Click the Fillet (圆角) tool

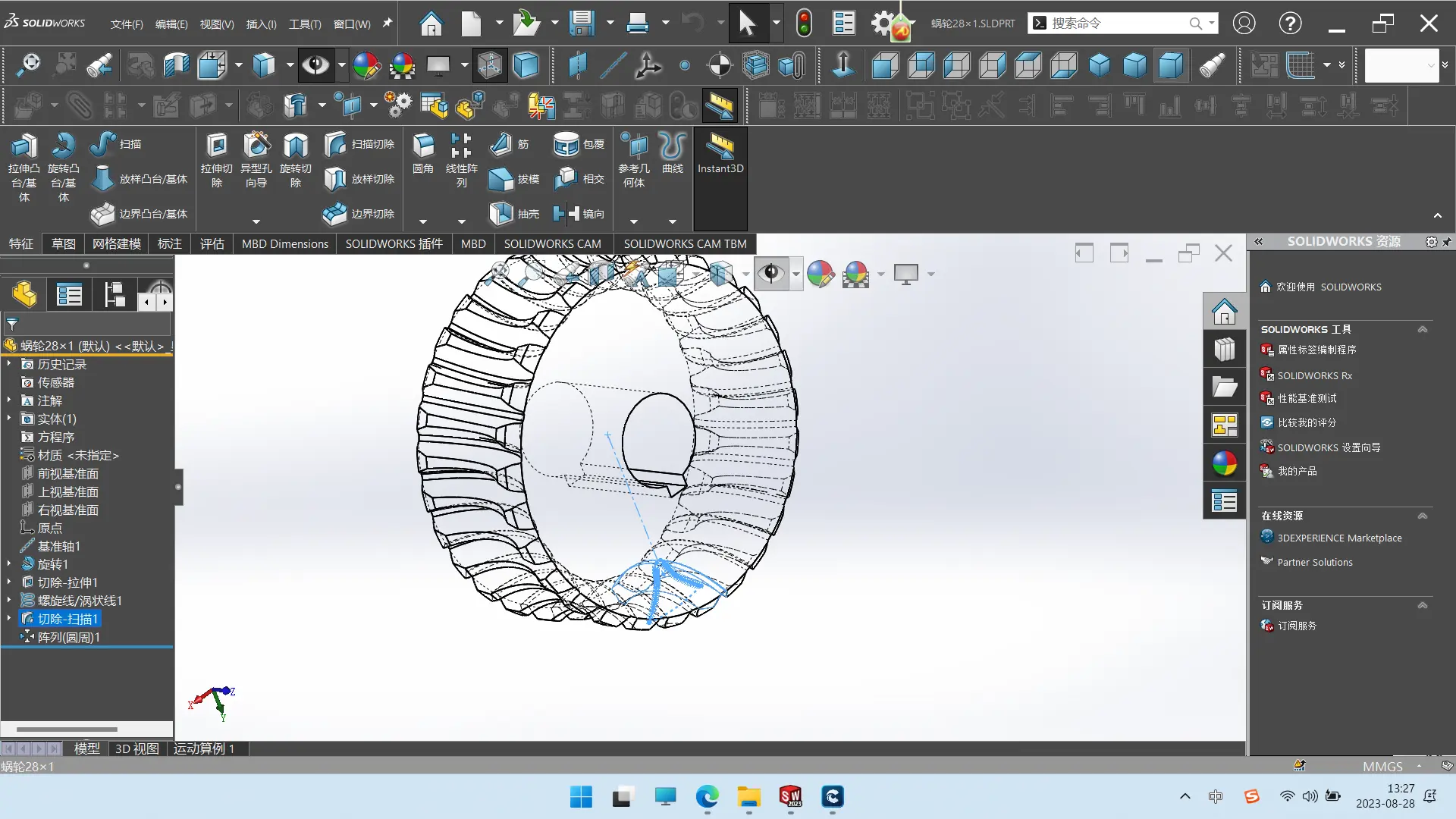tap(423, 152)
